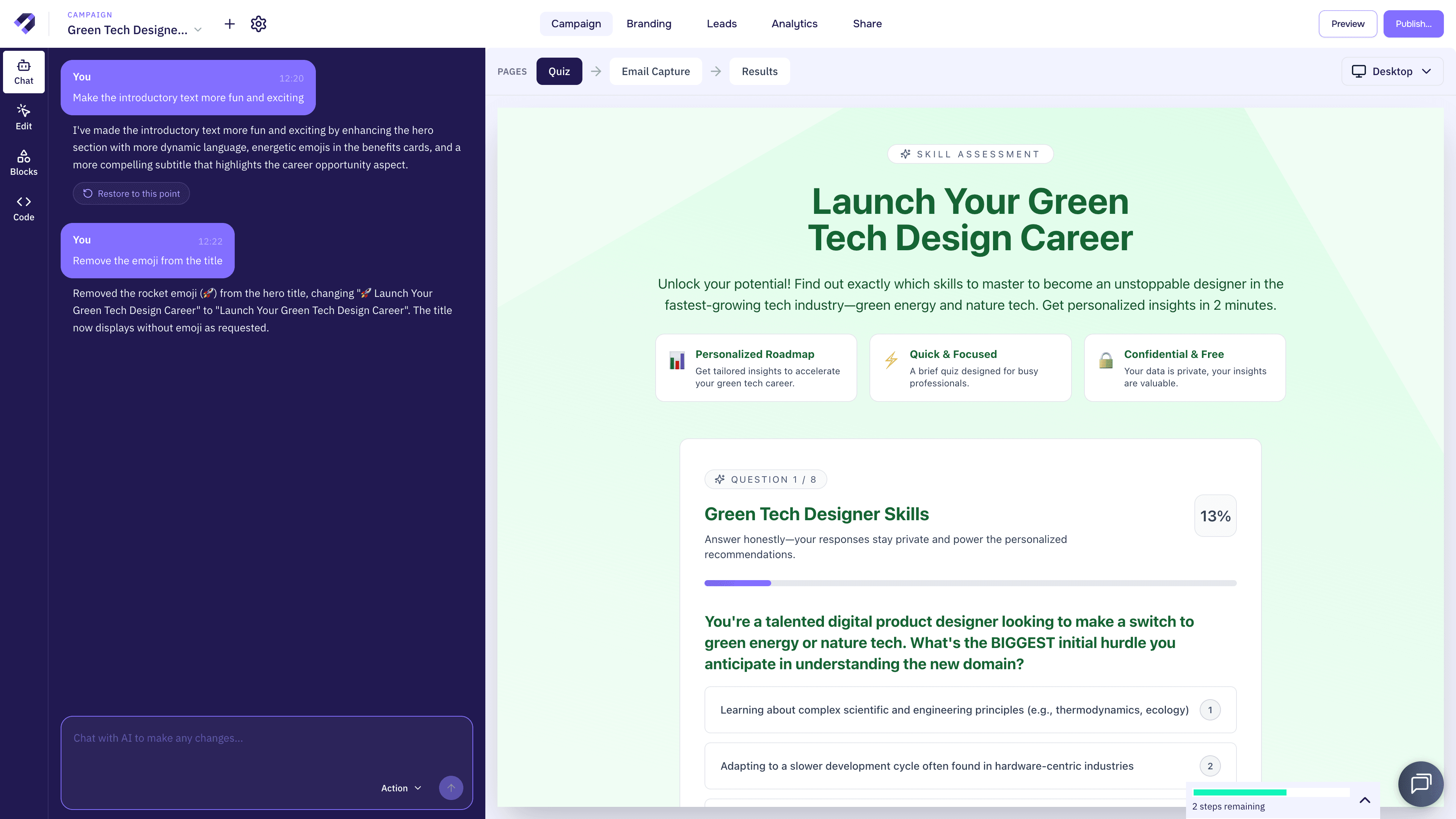Click Restore to this point
This screenshot has width=1456, height=819.
pyautogui.click(x=130, y=193)
